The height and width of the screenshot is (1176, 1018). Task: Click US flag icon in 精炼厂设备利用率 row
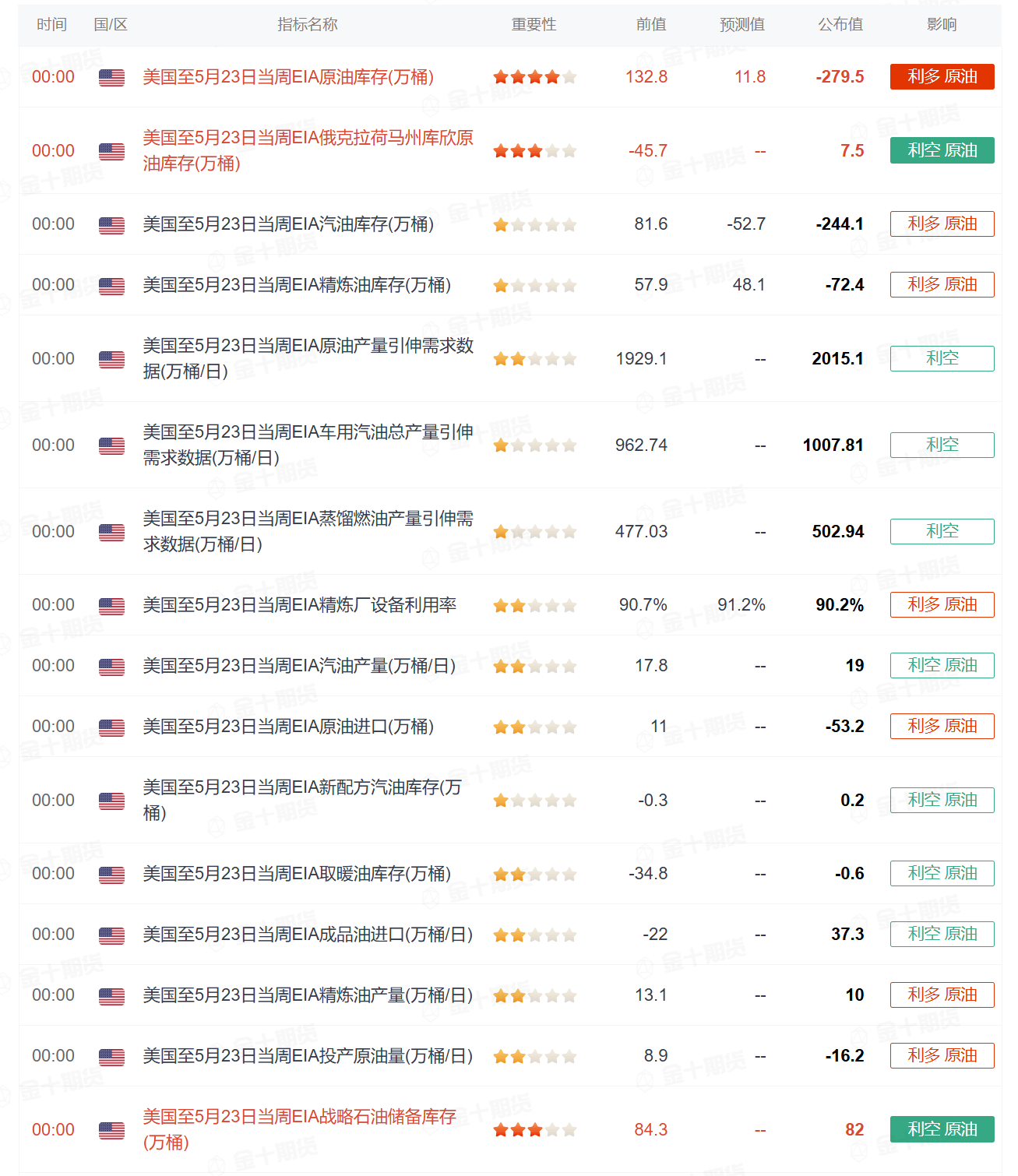click(x=111, y=606)
